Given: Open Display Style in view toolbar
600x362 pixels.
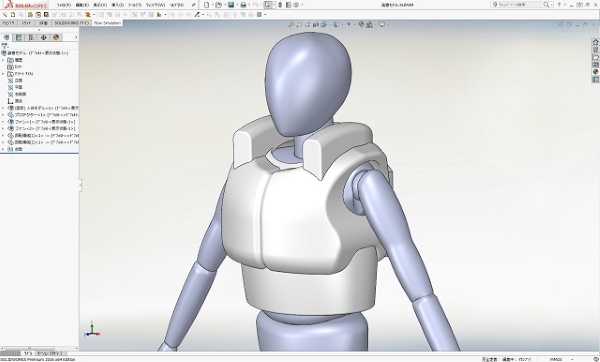Looking at the screenshot, I should point(336,24).
